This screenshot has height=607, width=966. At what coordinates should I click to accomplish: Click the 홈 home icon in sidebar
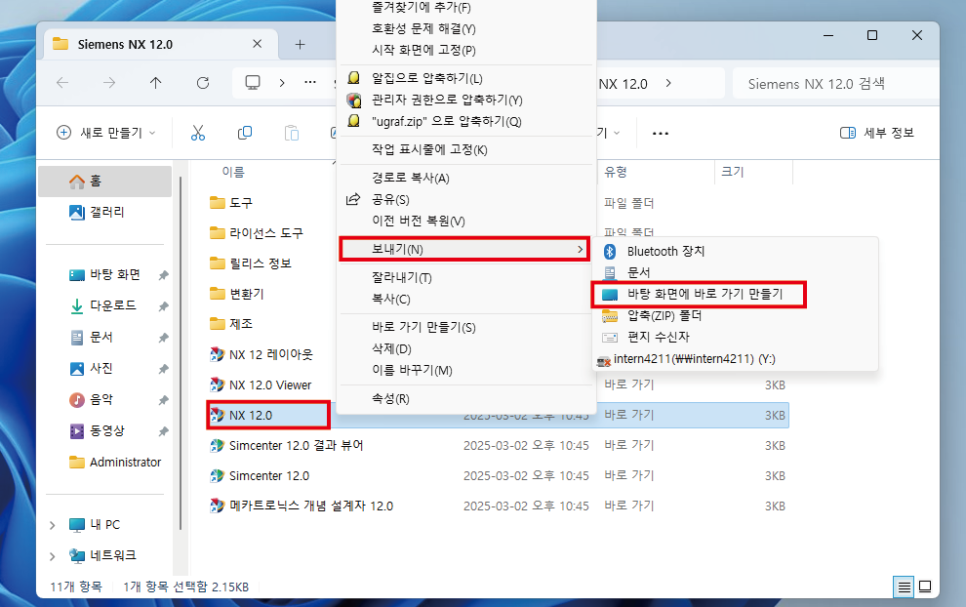77,181
